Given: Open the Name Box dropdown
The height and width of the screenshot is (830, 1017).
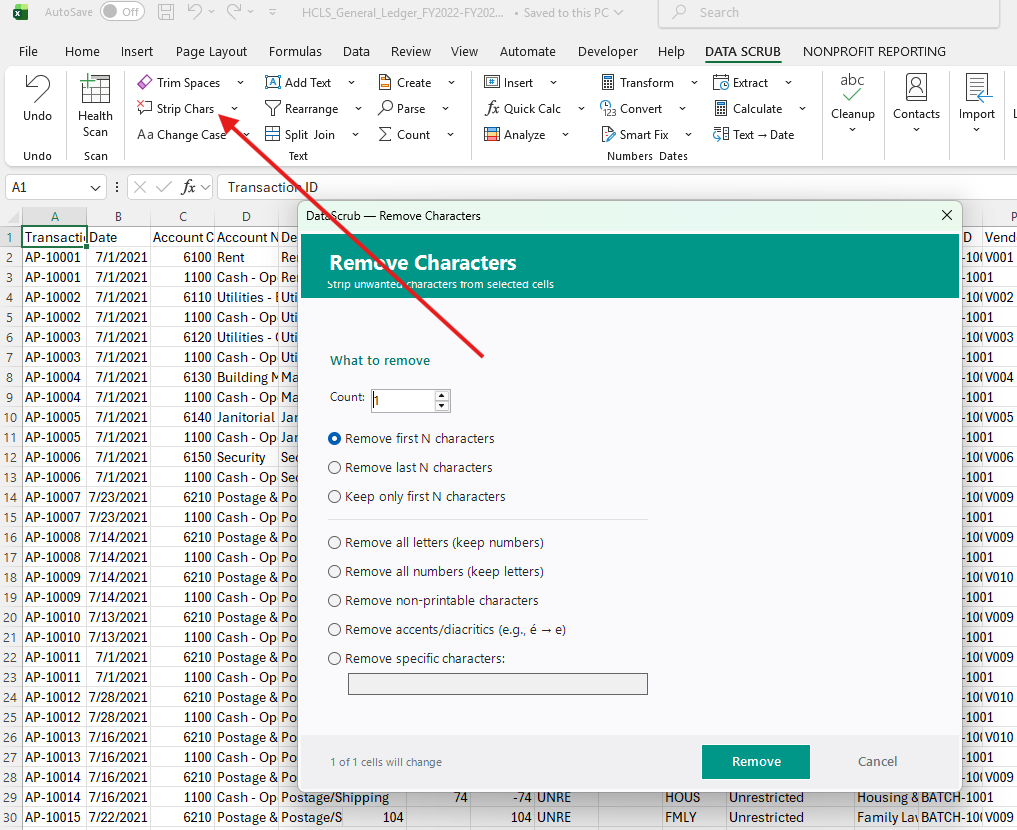Looking at the screenshot, I should tap(98, 187).
